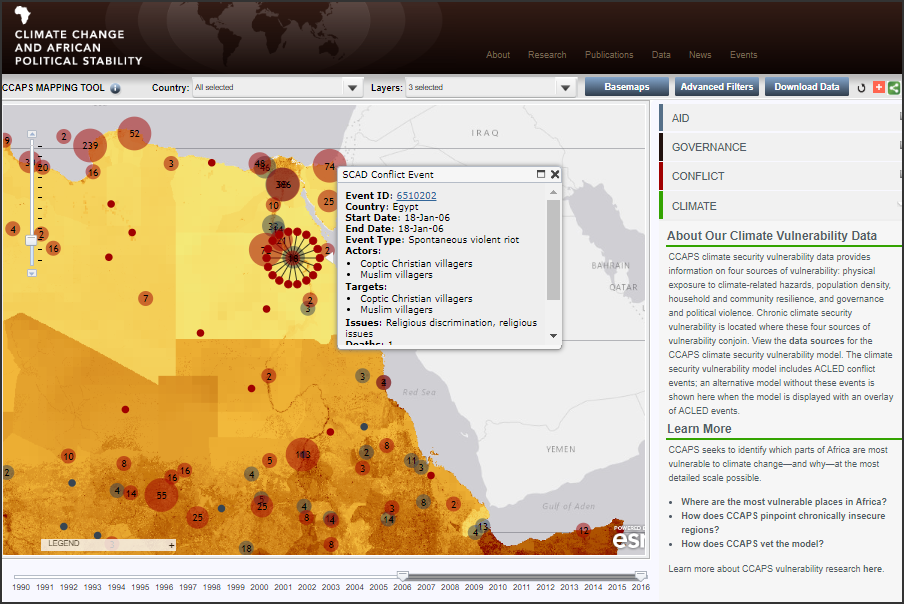Click the map zoom slider handle
This screenshot has height=604, width=904.
tap(31, 240)
